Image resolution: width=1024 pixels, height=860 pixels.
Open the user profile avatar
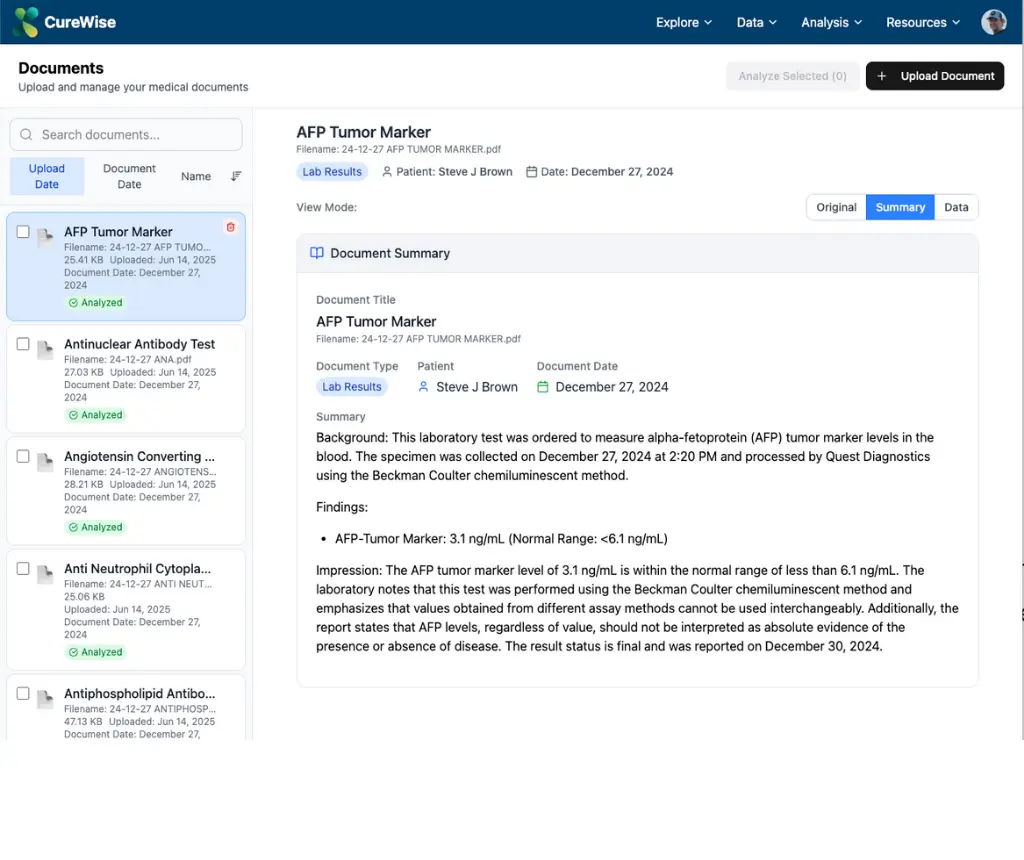click(993, 21)
